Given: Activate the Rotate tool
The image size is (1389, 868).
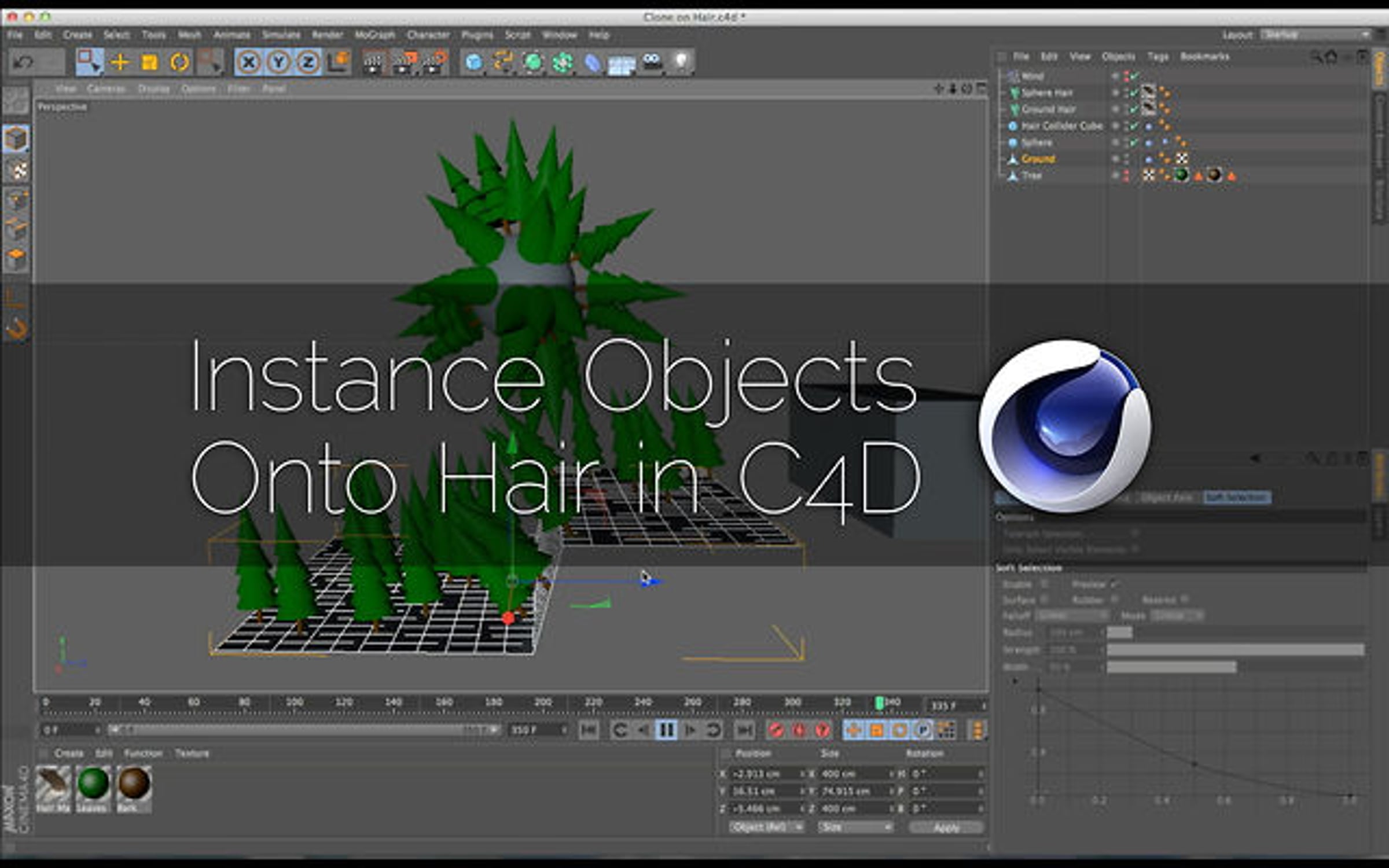Looking at the screenshot, I should pos(180,62).
